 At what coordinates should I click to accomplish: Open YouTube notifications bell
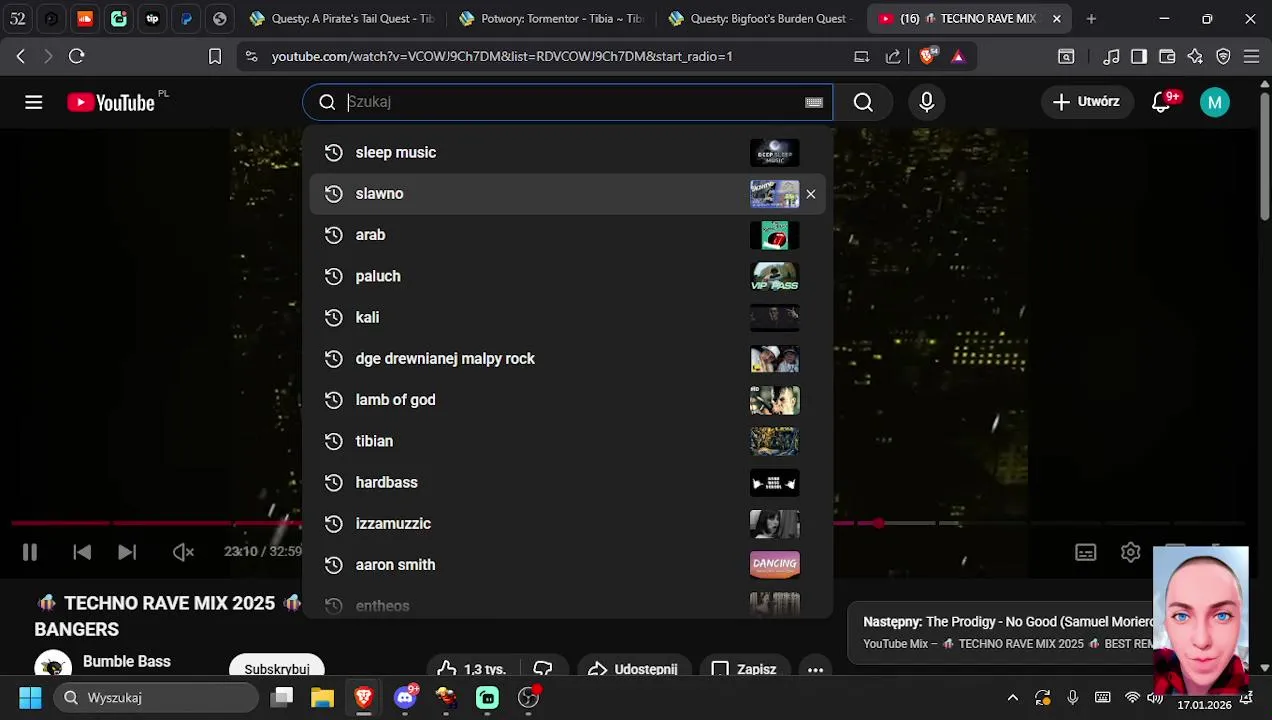pyautogui.click(x=1161, y=102)
